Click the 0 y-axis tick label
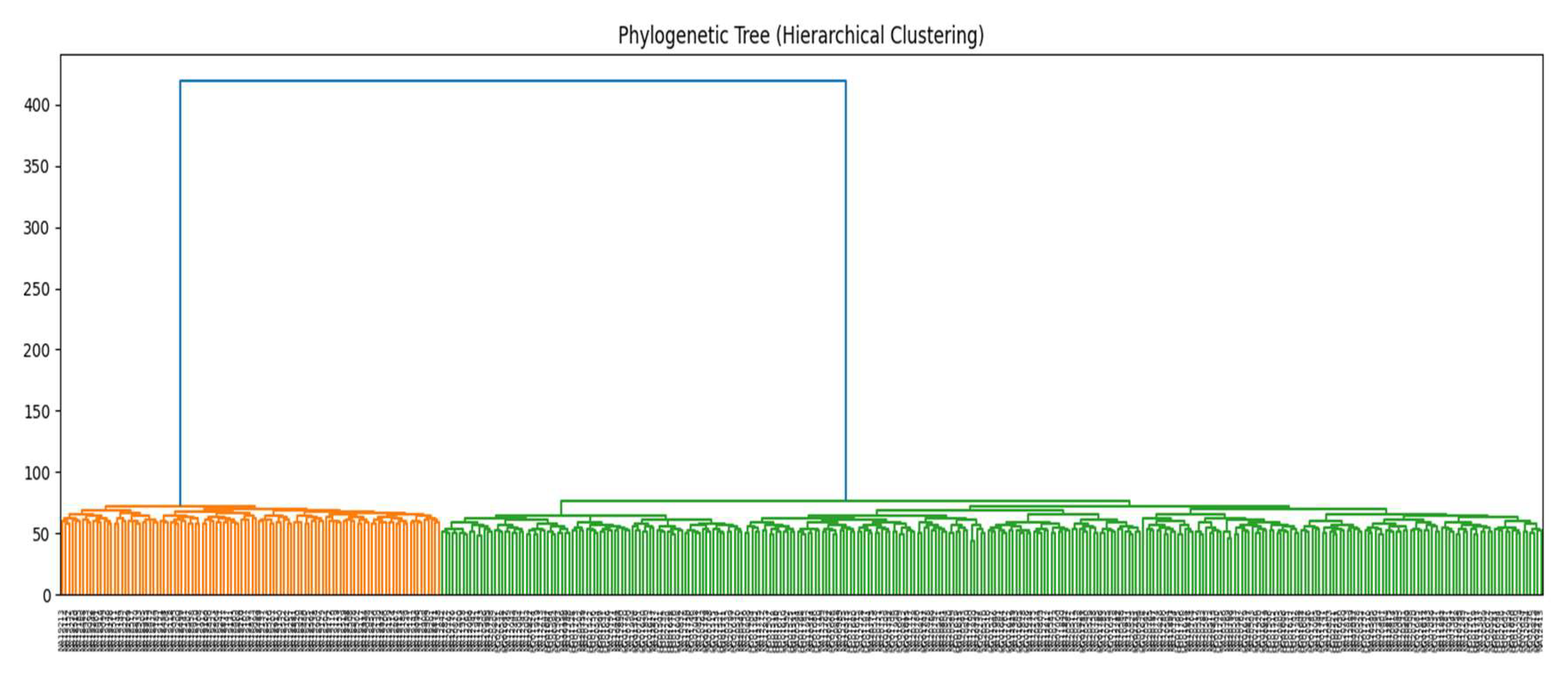 tap(47, 596)
